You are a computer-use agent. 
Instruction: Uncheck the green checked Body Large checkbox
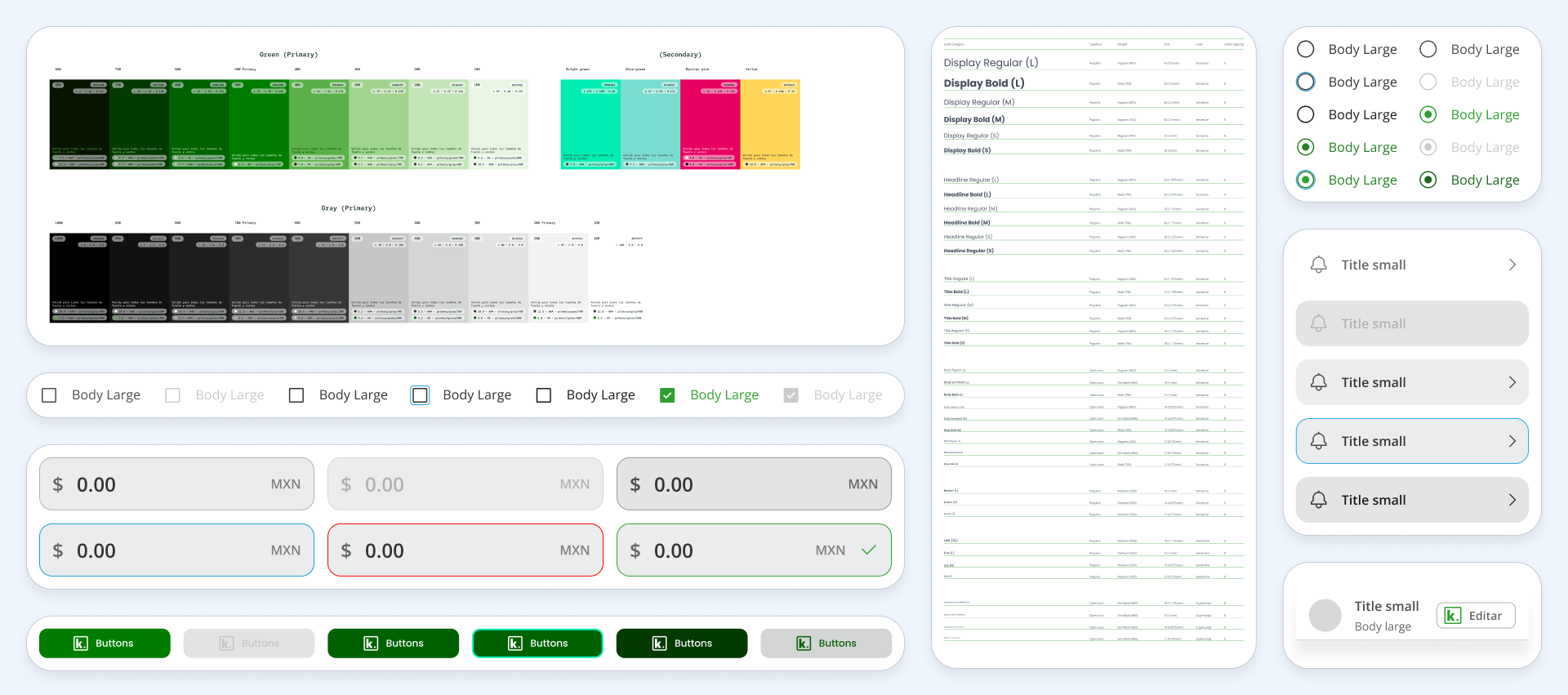[x=667, y=395]
